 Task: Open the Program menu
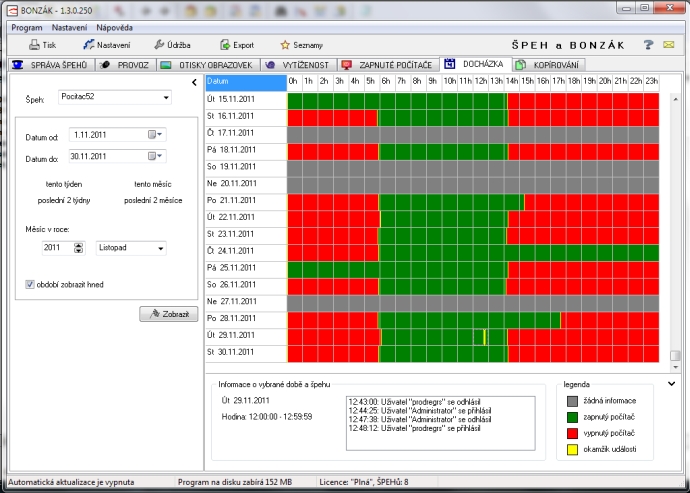click(x=27, y=28)
